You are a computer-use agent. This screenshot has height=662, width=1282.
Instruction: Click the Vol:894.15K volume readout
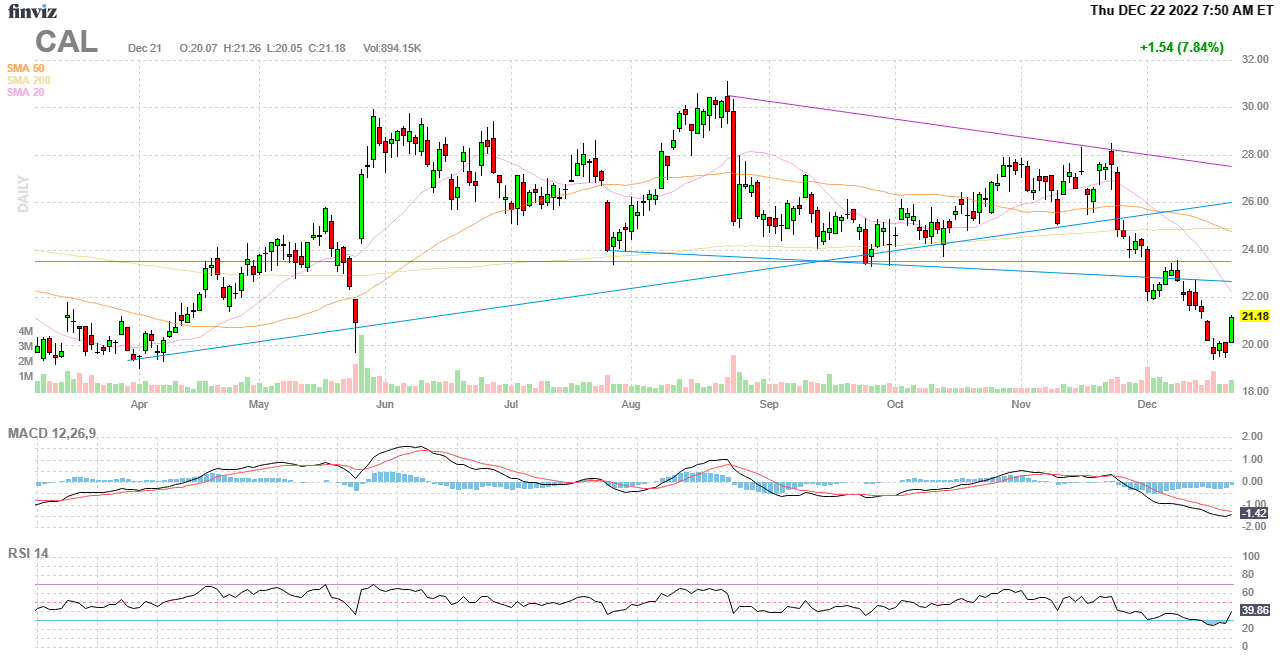point(392,48)
